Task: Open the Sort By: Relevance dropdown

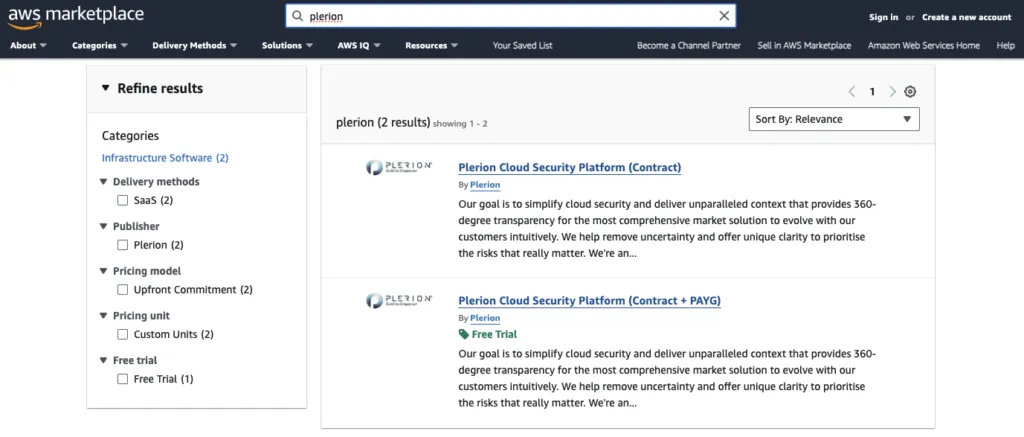Action: pos(833,120)
